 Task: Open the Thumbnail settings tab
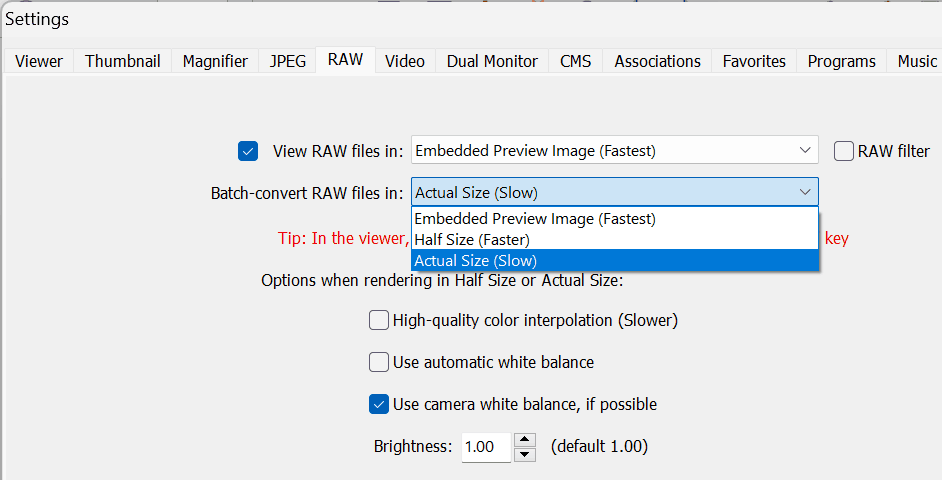click(121, 61)
